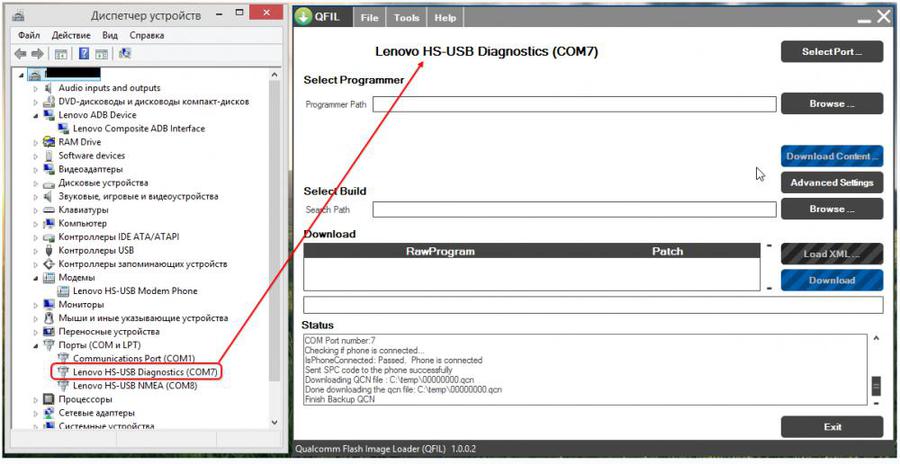Click the Exit button in QFIL
Screen dimensions: 900x464
(832, 427)
